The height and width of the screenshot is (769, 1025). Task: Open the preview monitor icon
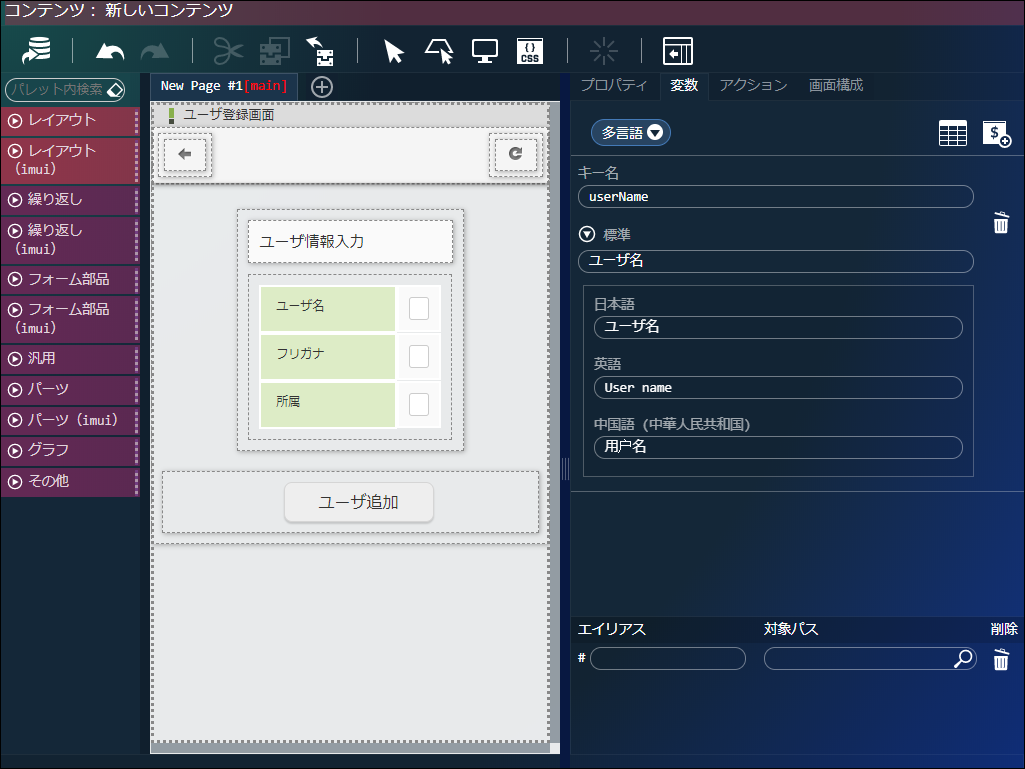coord(485,51)
